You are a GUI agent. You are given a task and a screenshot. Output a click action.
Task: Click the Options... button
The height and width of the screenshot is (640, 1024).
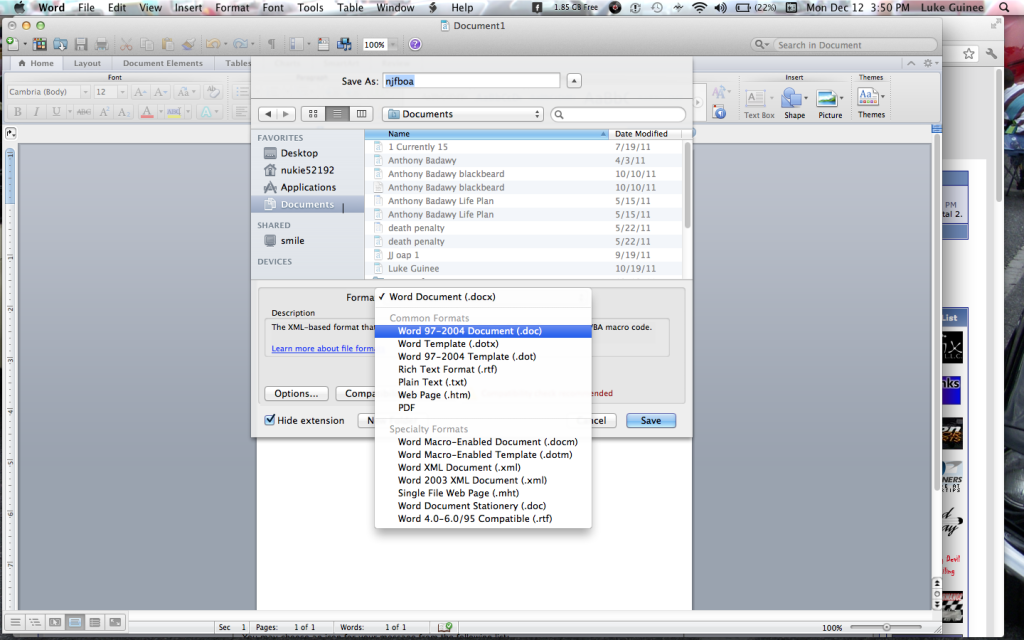pos(296,394)
